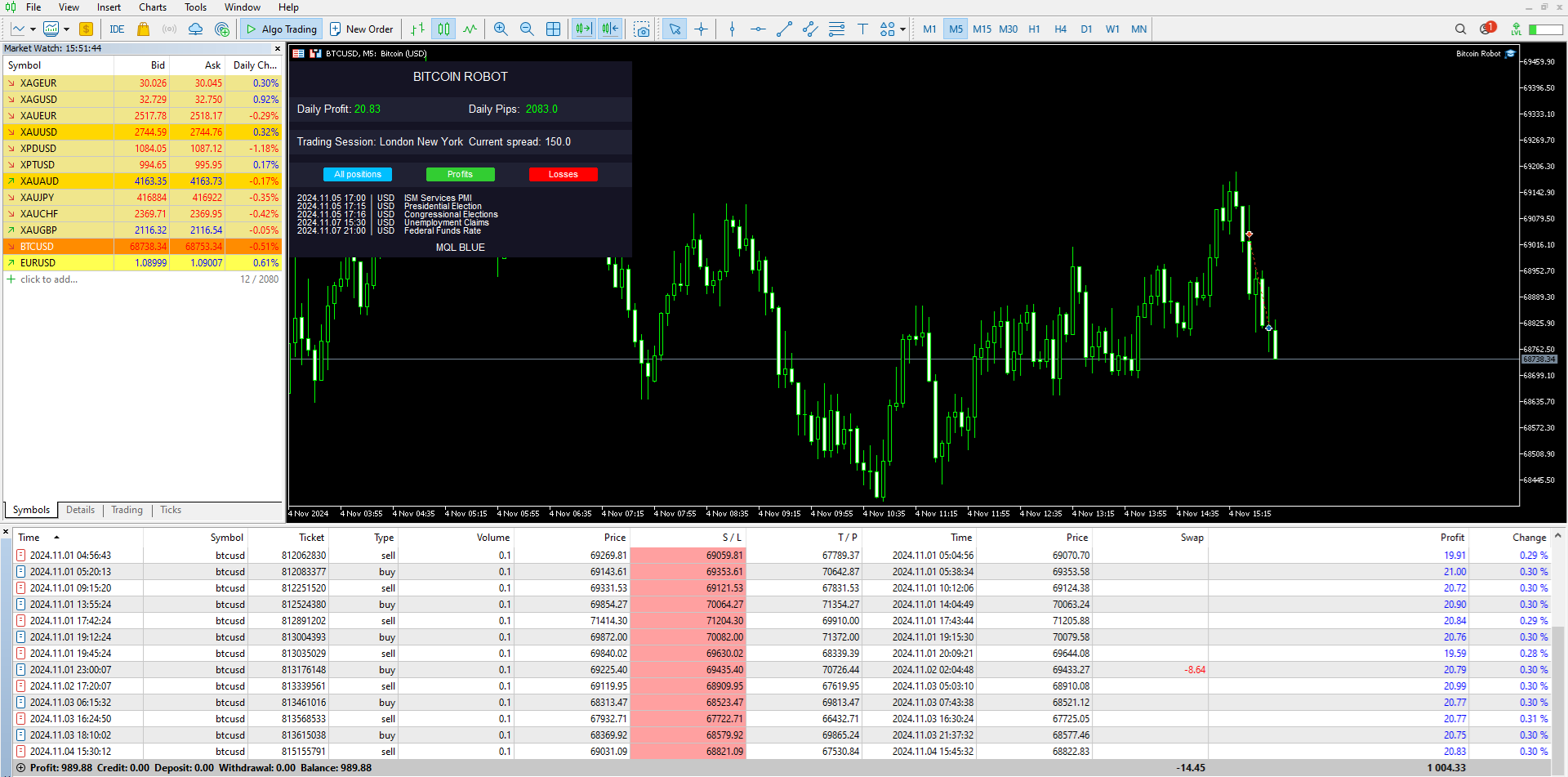The width and height of the screenshot is (1568, 777).
Task: Activate the crosshair cursor mode
Action: click(701, 29)
